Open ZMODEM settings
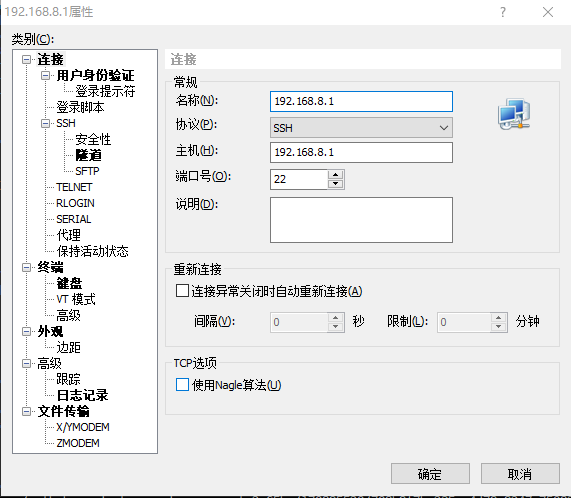The image size is (571, 498). (78, 443)
